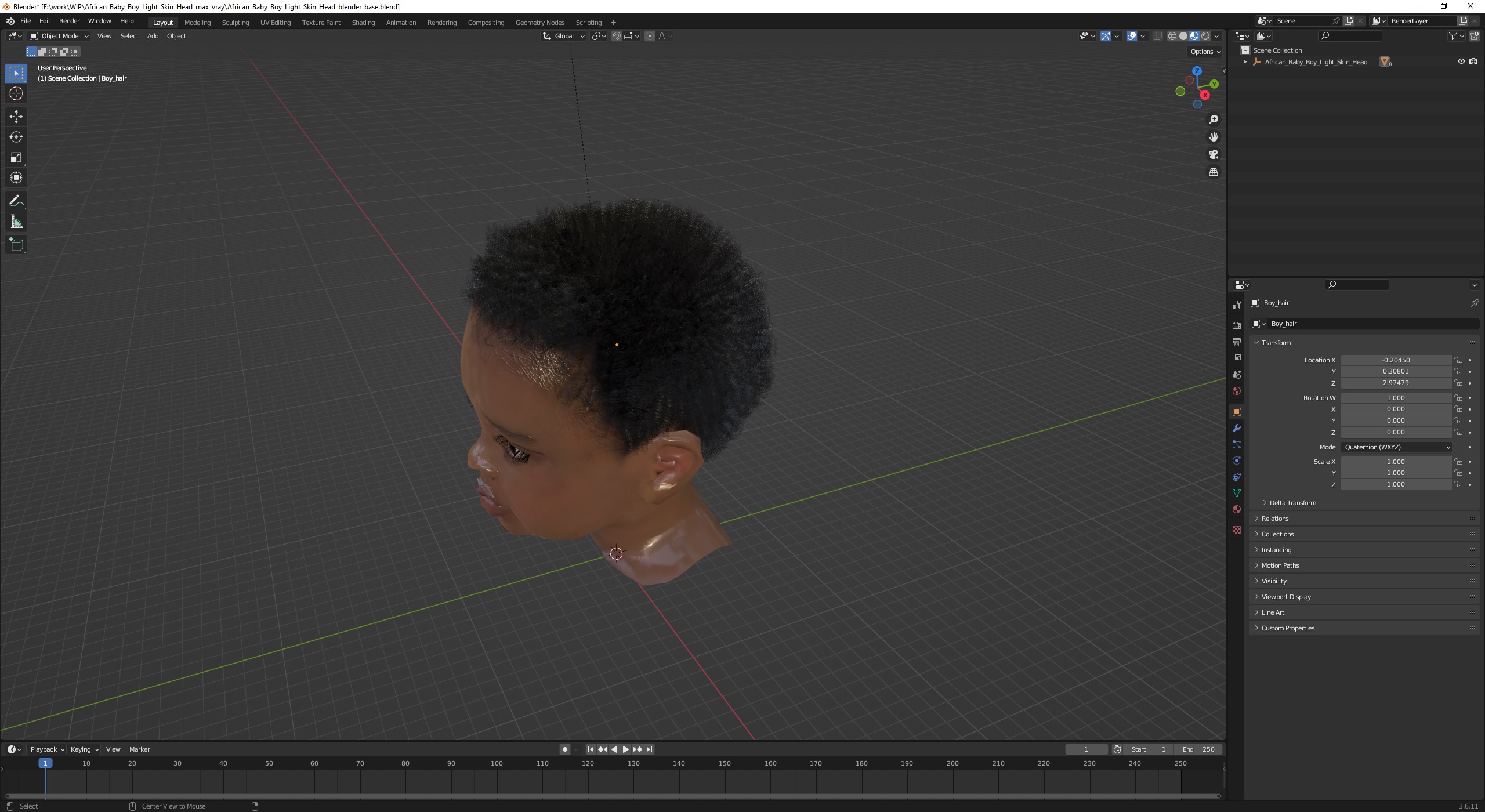Image resolution: width=1485 pixels, height=812 pixels.
Task: Open the Output properties tab
Action: pos(1236,342)
